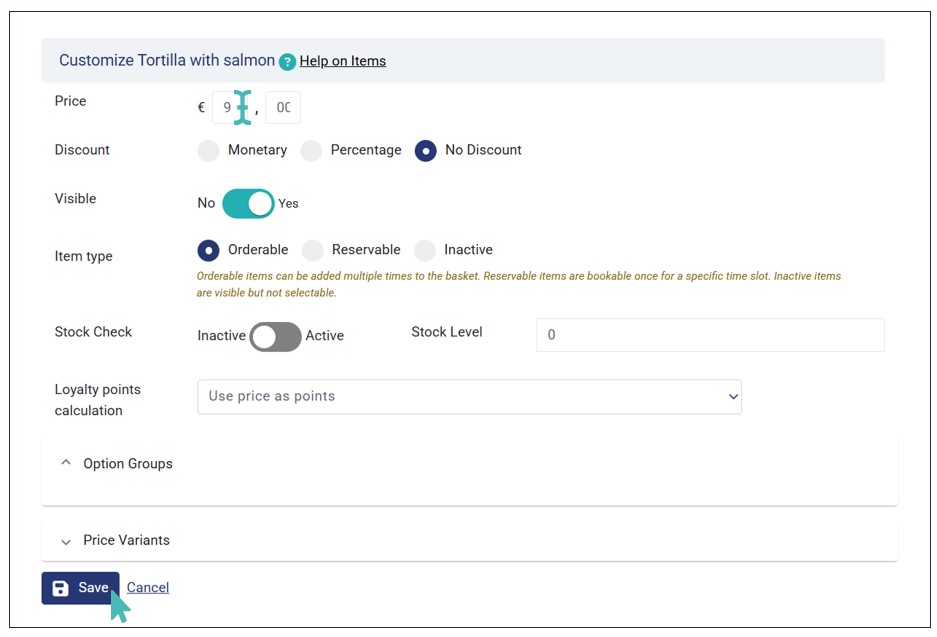Click the cents price field
The width and height of the screenshot is (937, 637).
click(283, 107)
